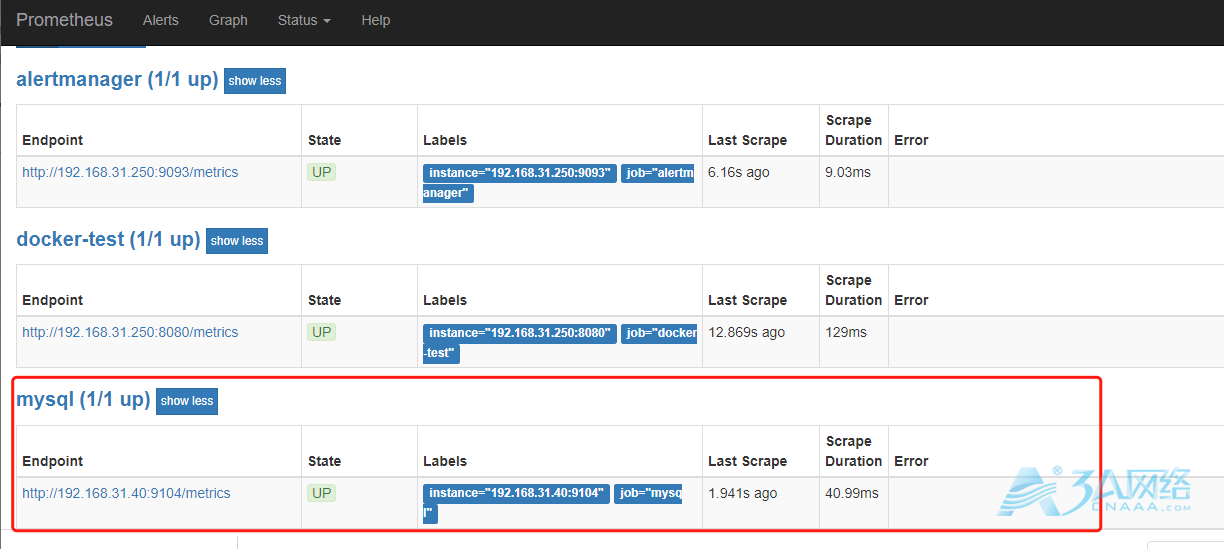Click the UP state badge for alertmanager

pyautogui.click(x=322, y=172)
